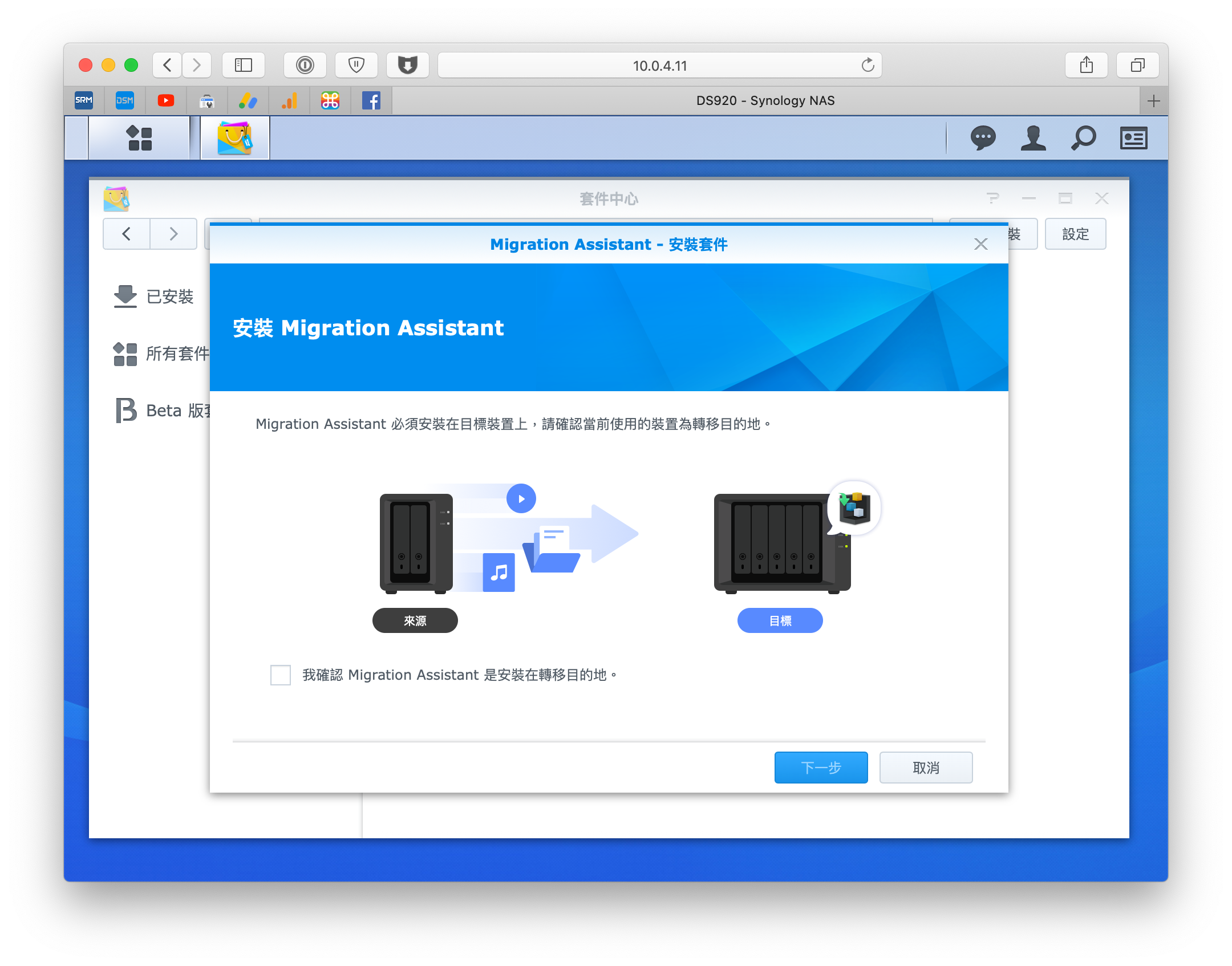This screenshot has height=966, width=1232.
Task: Click Safari forward button
Action: pos(197,65)
